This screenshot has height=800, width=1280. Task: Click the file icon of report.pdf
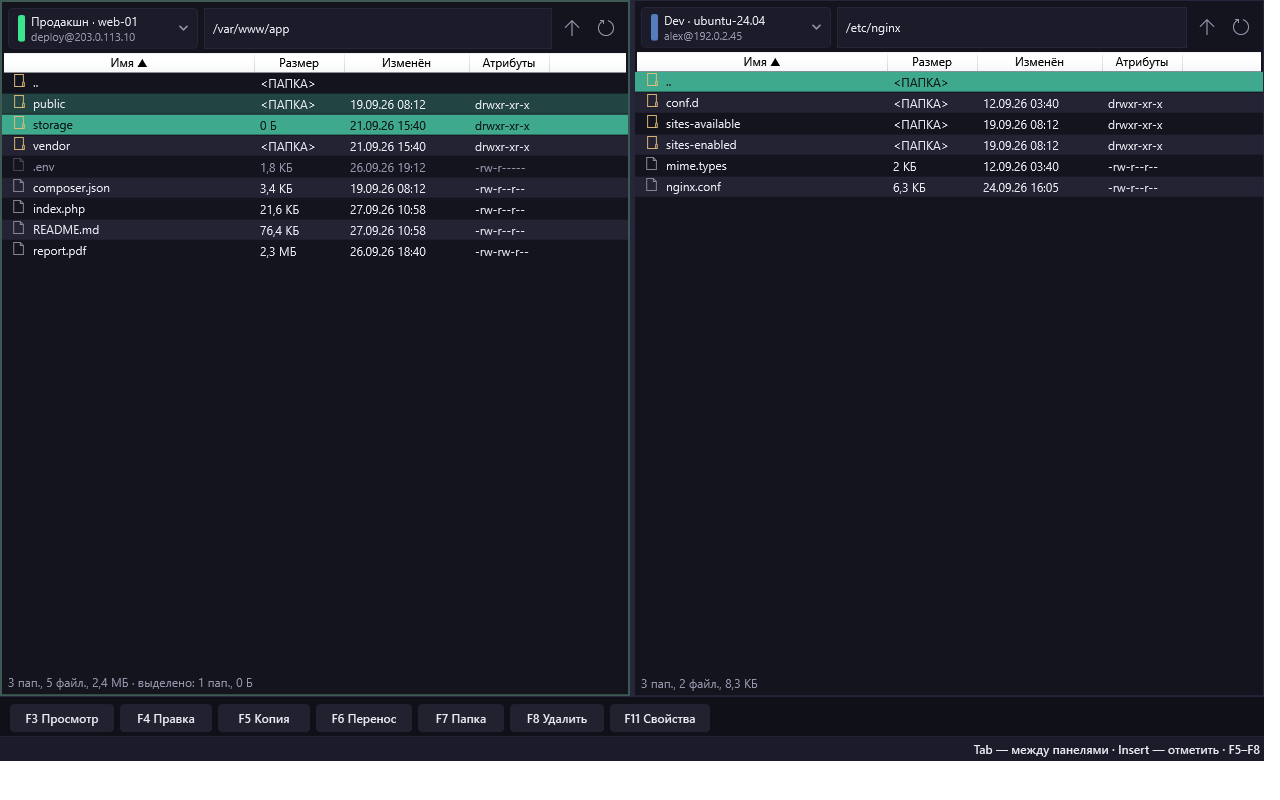coord(19,250)
